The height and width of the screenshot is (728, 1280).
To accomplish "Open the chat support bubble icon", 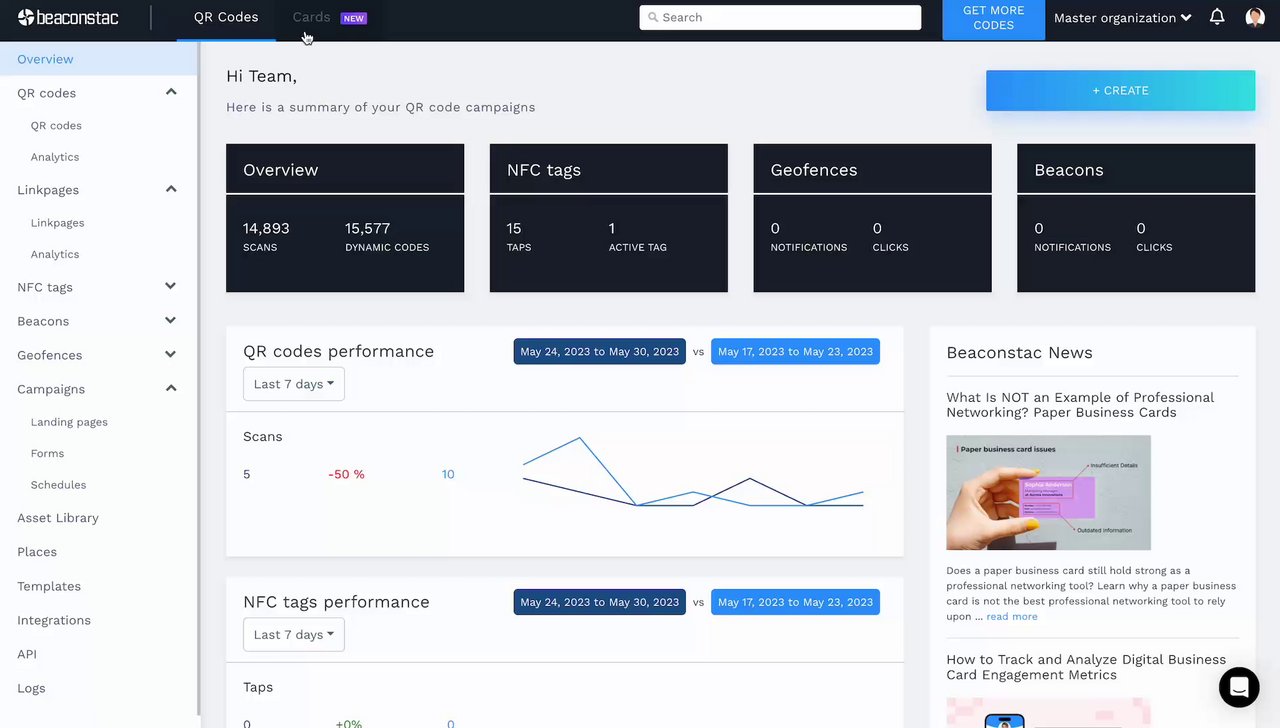I will [1239, 687].
